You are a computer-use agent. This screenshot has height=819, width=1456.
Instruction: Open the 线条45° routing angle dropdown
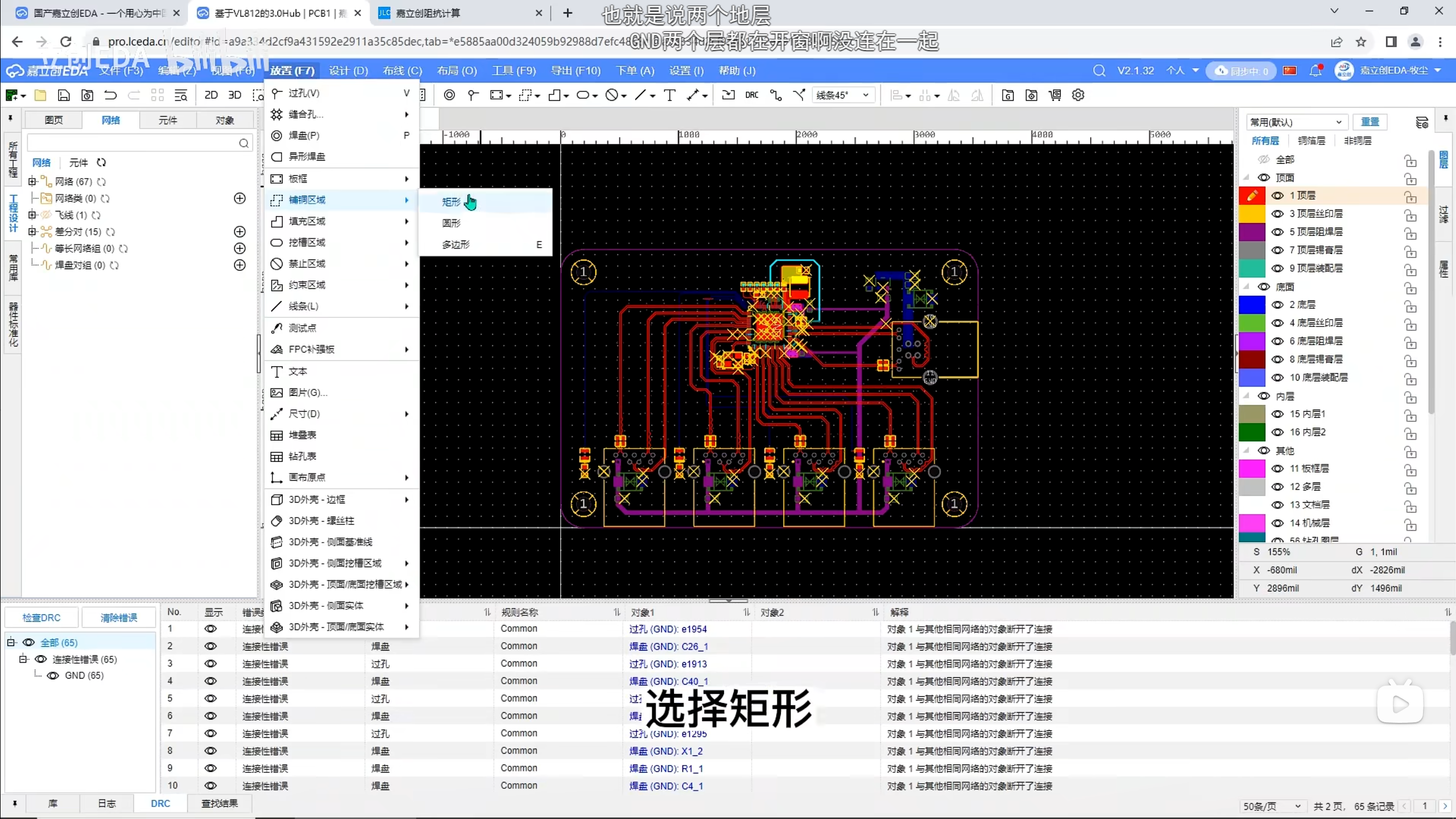click(843, 95)
